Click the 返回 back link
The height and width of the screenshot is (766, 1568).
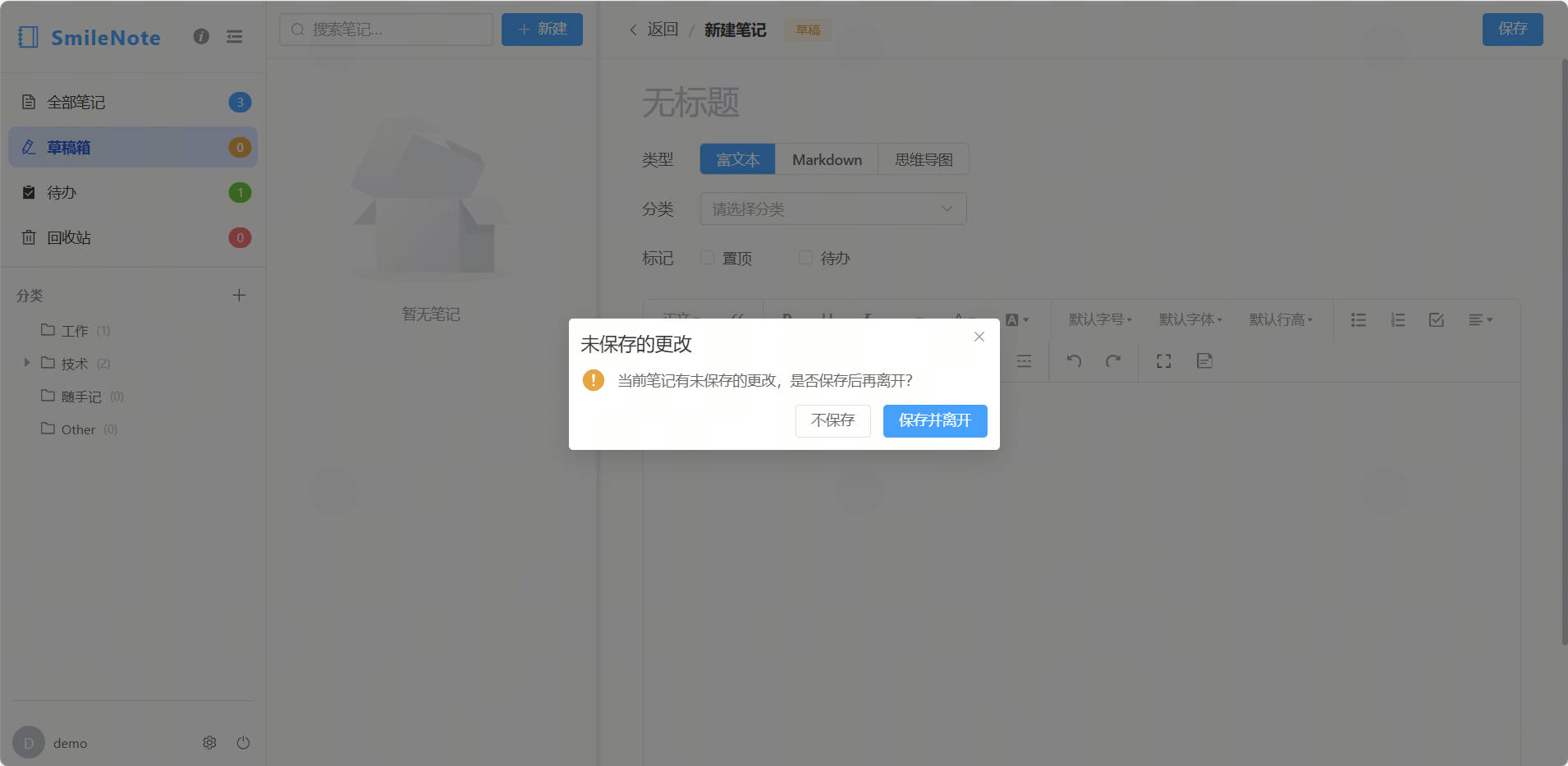654,30
